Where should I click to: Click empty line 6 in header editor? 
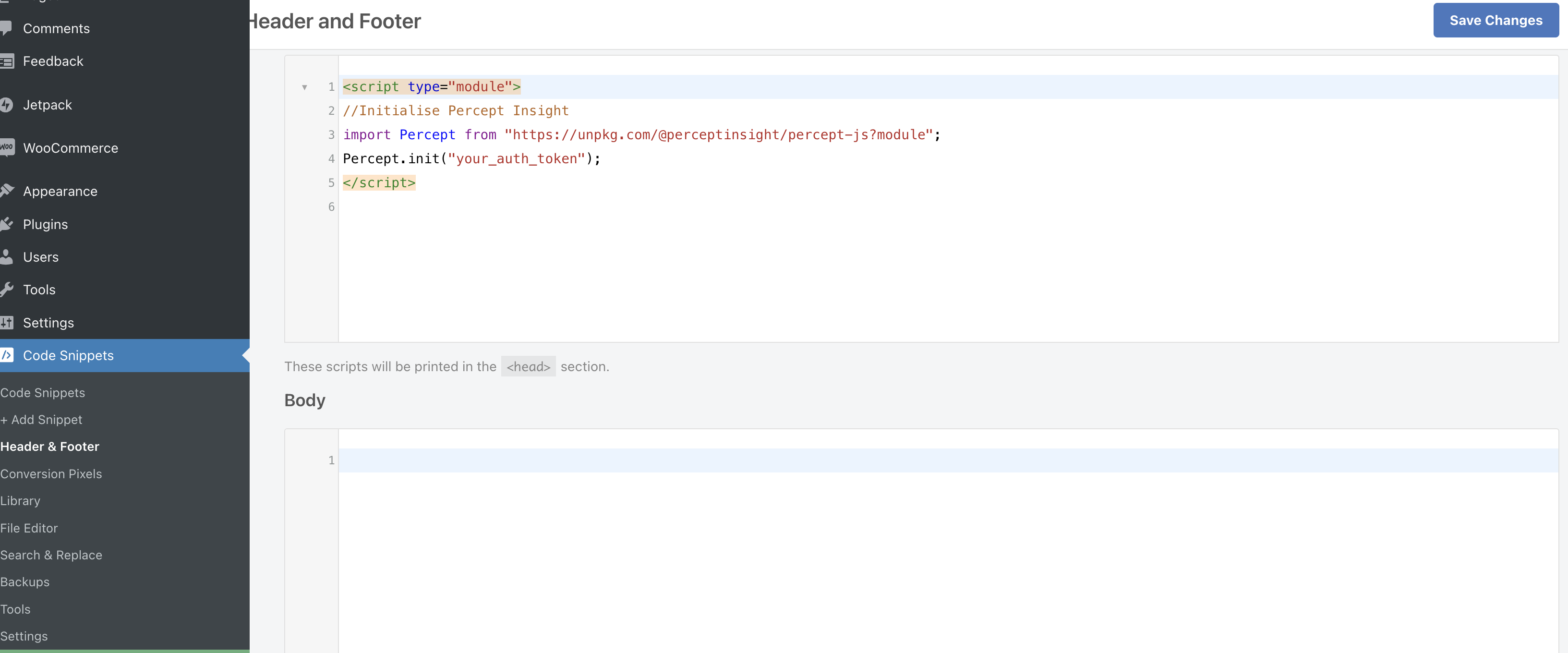pos(948,206)
